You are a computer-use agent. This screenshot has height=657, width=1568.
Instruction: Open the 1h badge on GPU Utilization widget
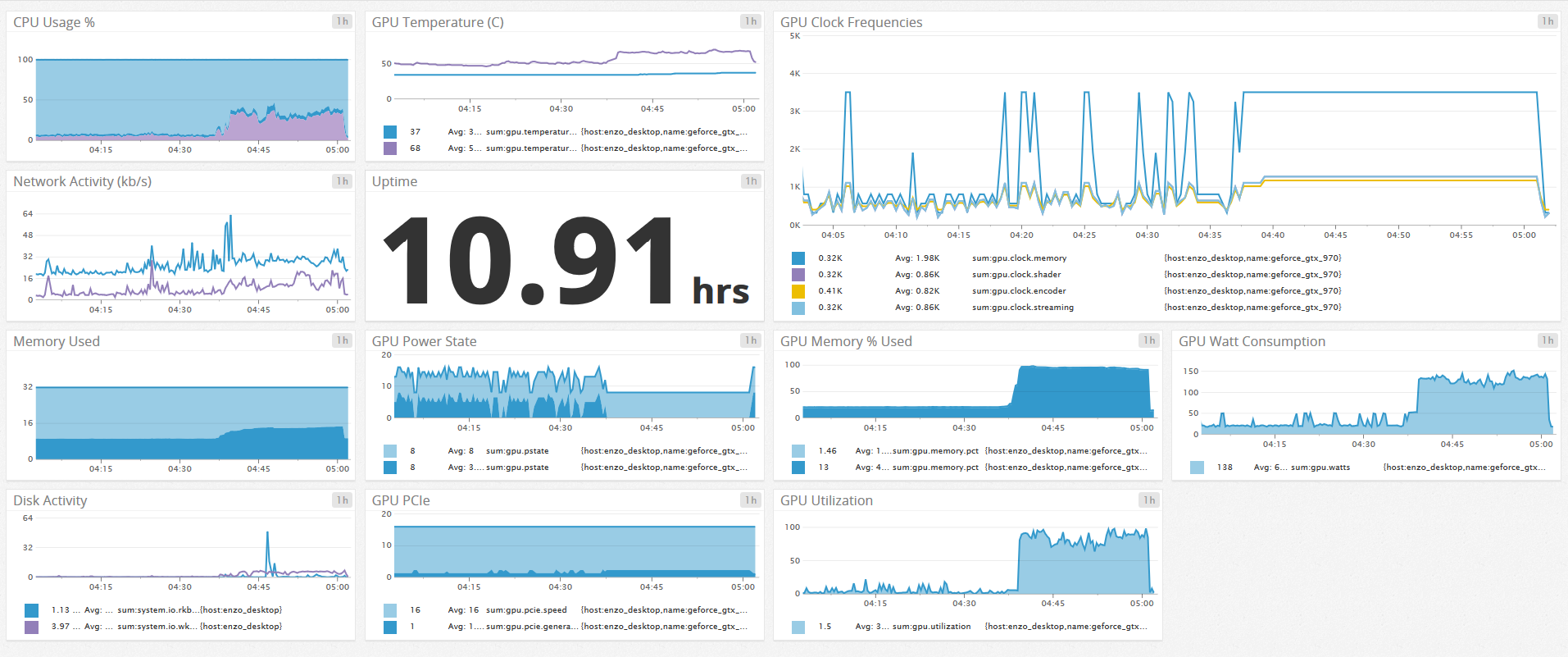[1149, 500]
